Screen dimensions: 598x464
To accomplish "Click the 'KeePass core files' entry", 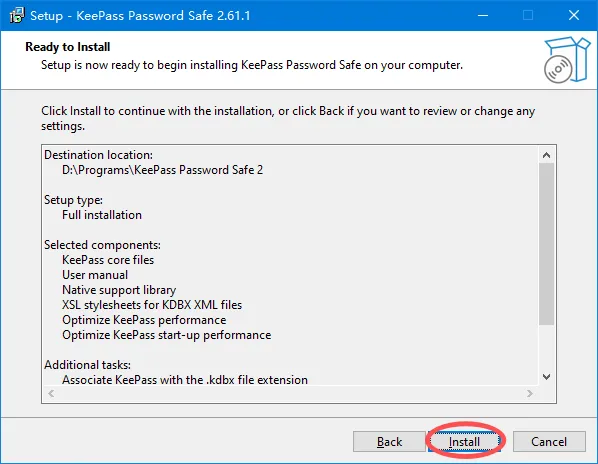I will (x=108, y=260).
